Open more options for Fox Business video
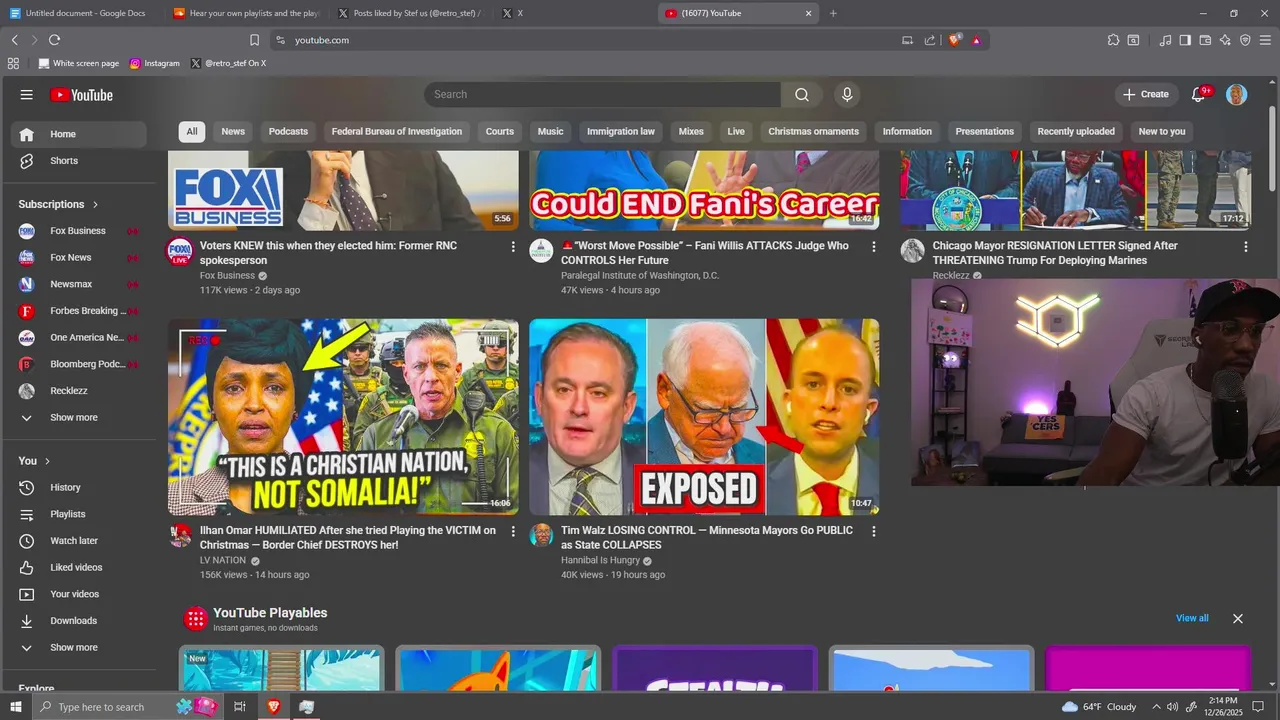1280x720 pixels. tap(513, 247)
